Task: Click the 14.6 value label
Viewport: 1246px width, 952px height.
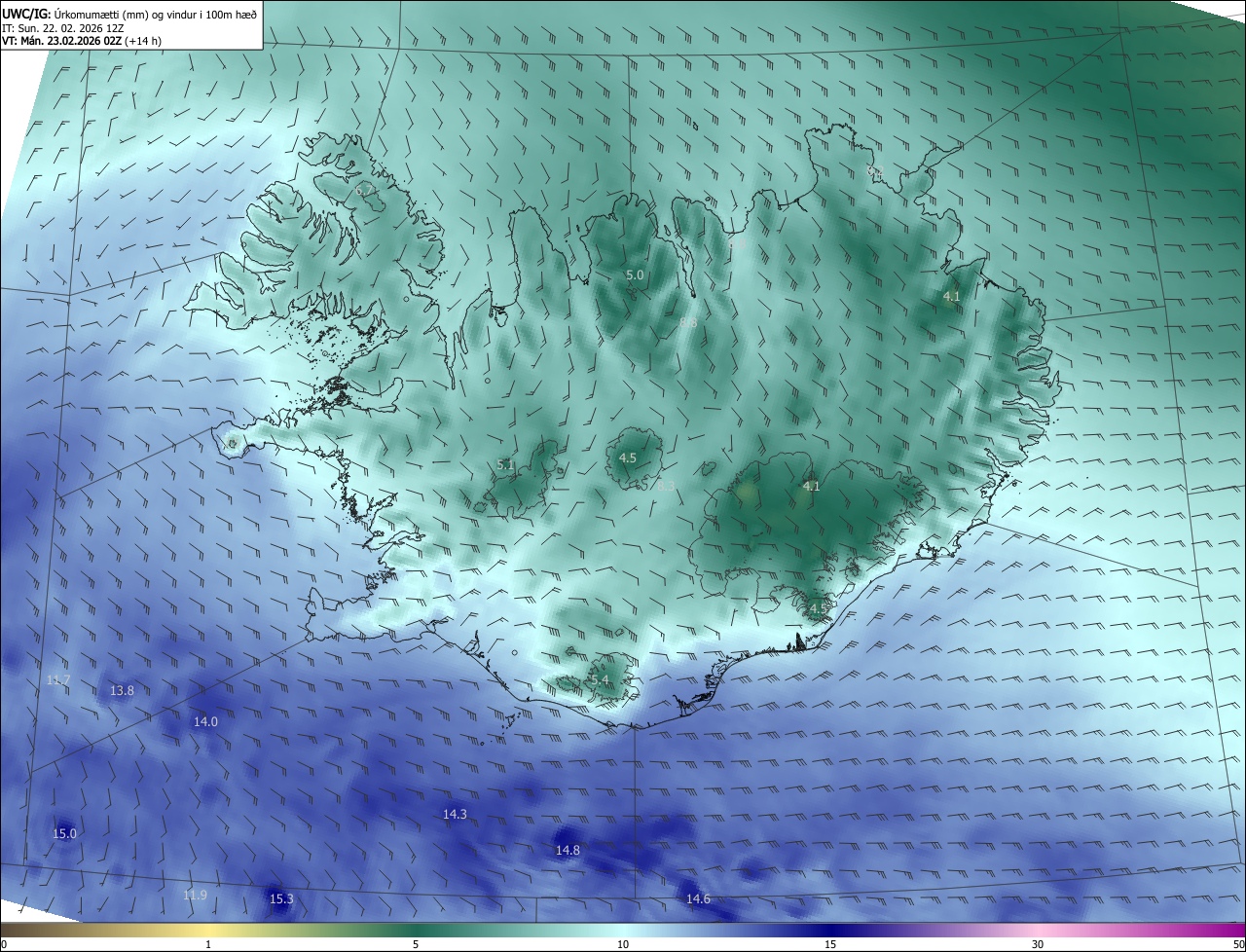Action: (x=698, y=898)
